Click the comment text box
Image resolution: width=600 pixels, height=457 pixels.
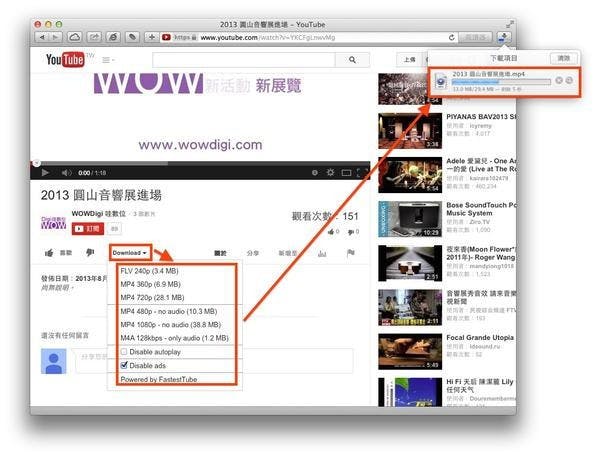[214, 361]
